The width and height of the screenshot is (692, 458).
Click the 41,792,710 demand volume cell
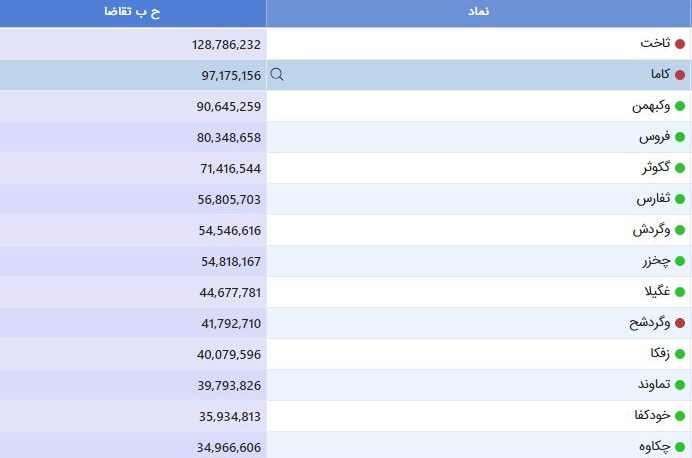[133, 323]
